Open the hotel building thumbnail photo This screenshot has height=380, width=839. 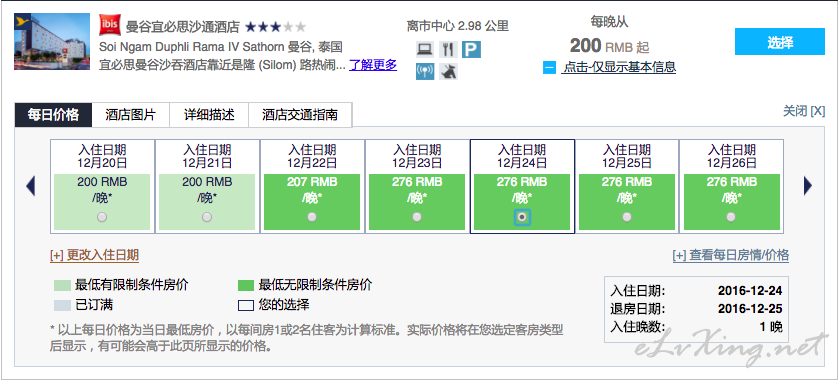point(52,41)
